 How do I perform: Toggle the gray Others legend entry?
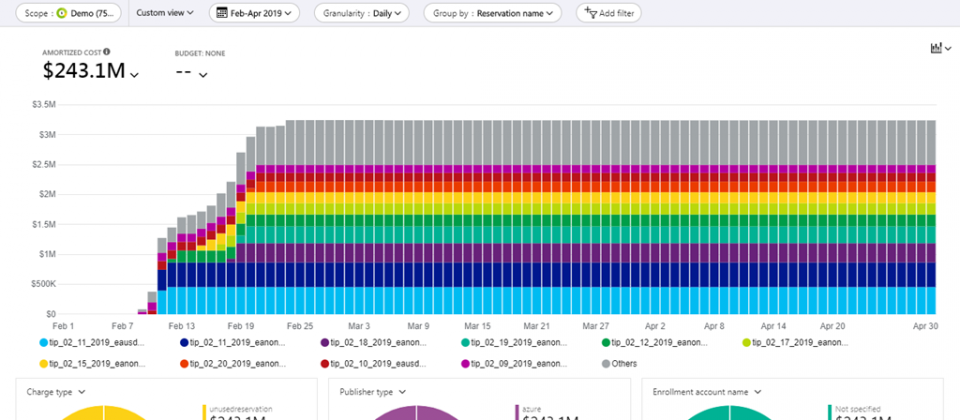point(620,364)
